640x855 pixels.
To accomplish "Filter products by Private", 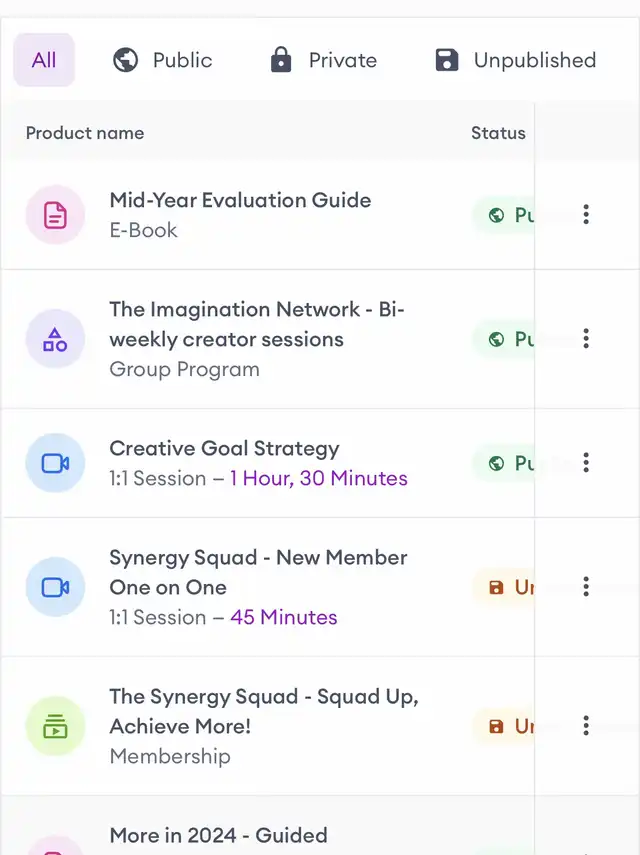I will click(323, 60).
